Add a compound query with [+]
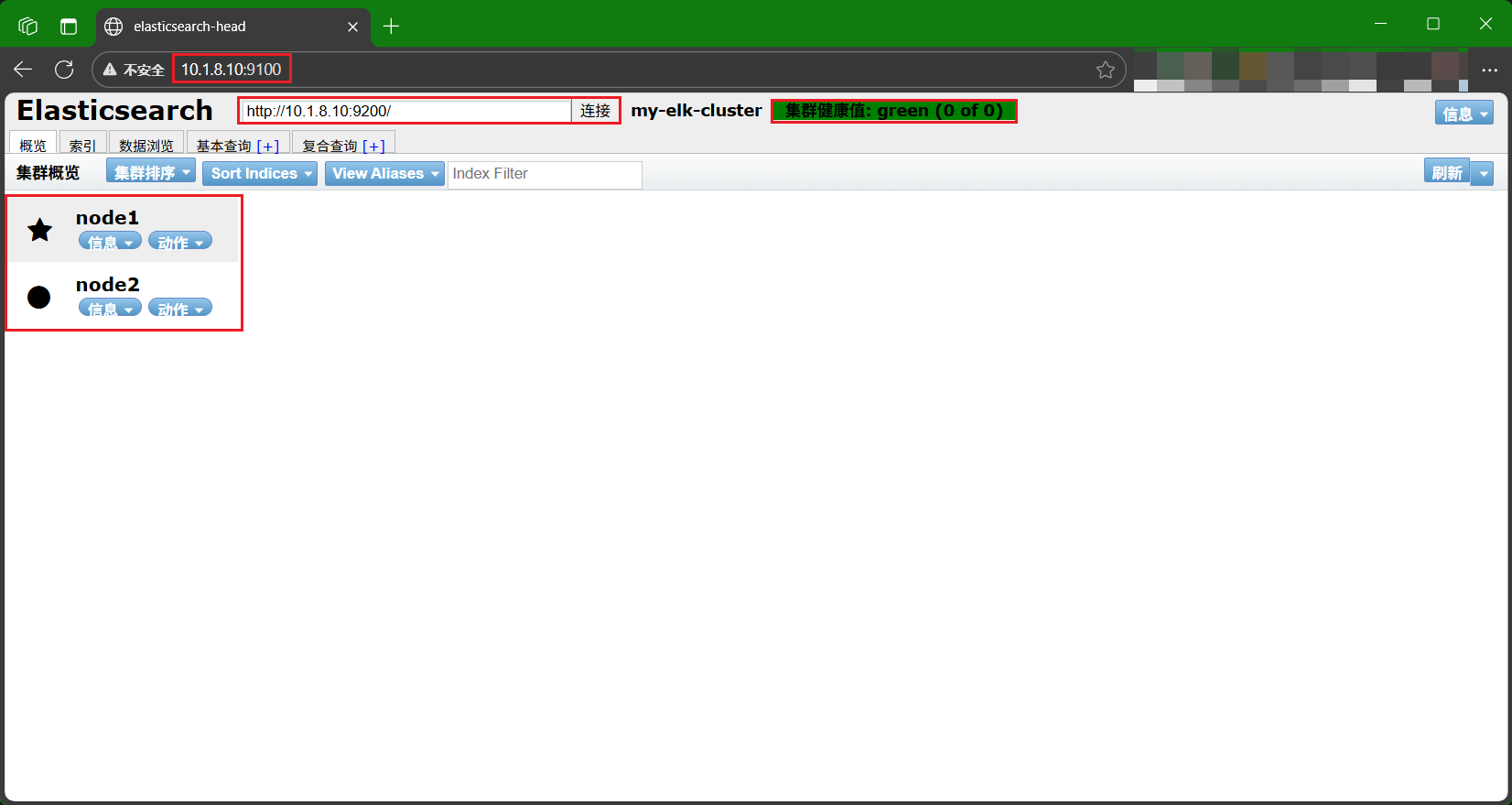The height and width of the screenshot is (805, 1512). pos(373,147)
